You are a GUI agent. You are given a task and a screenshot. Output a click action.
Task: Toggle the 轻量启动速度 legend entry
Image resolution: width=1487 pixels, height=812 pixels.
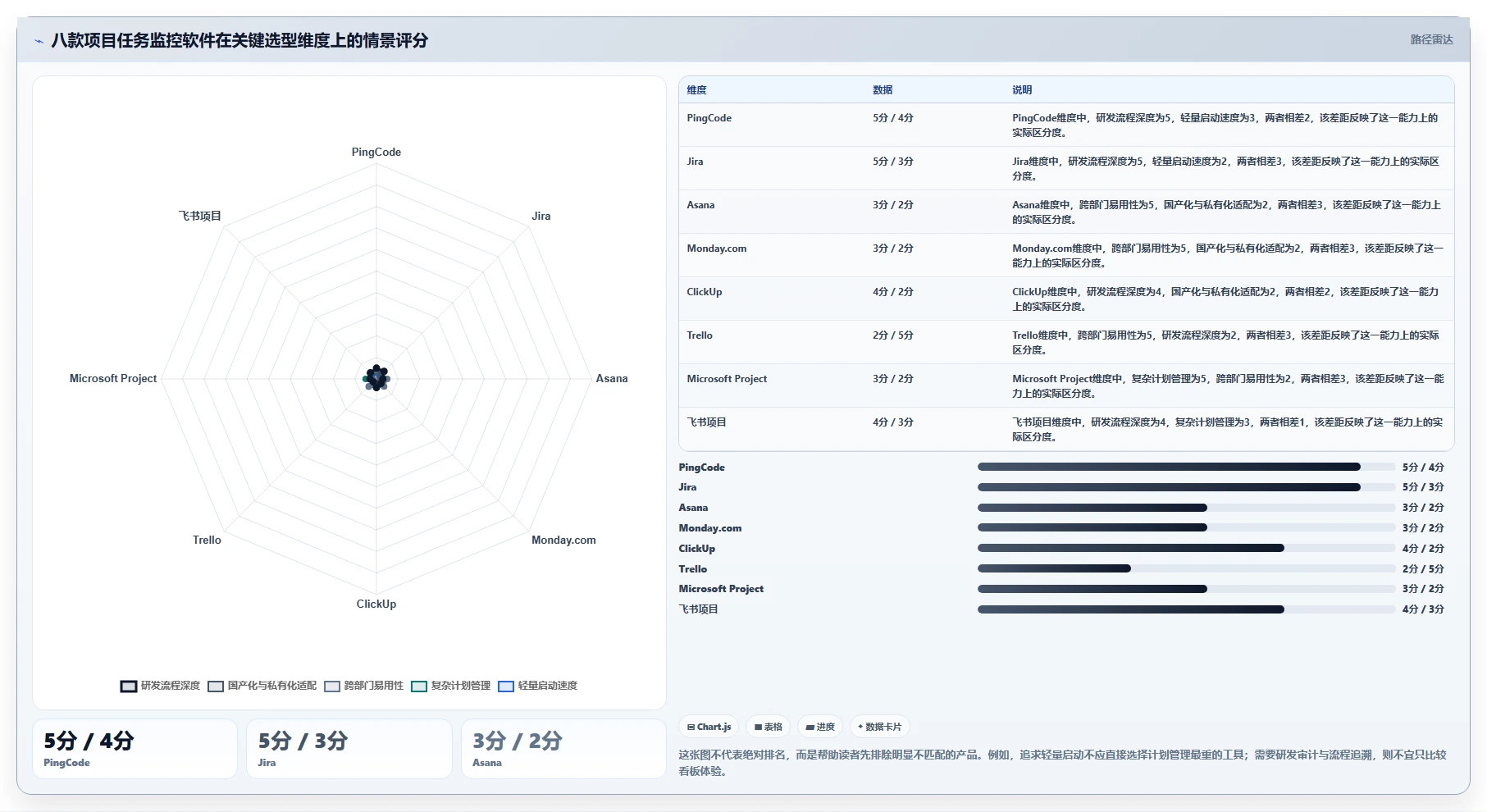pyautogui.click(x=538, y=686)
